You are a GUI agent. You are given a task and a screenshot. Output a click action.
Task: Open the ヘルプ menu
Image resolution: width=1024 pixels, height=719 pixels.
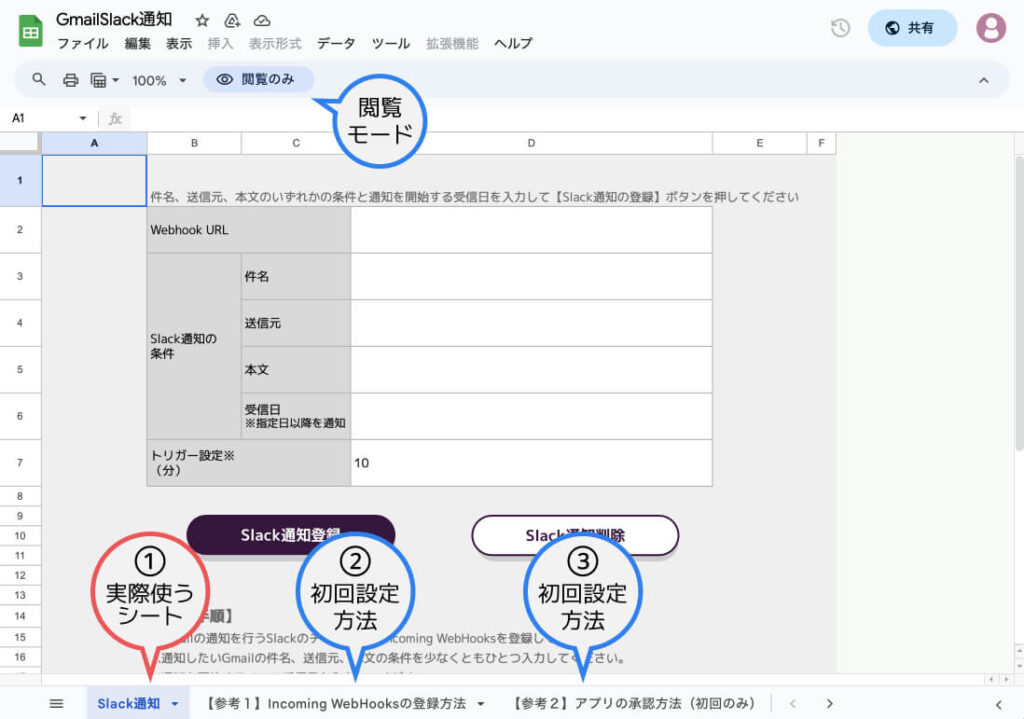(513, 44)
